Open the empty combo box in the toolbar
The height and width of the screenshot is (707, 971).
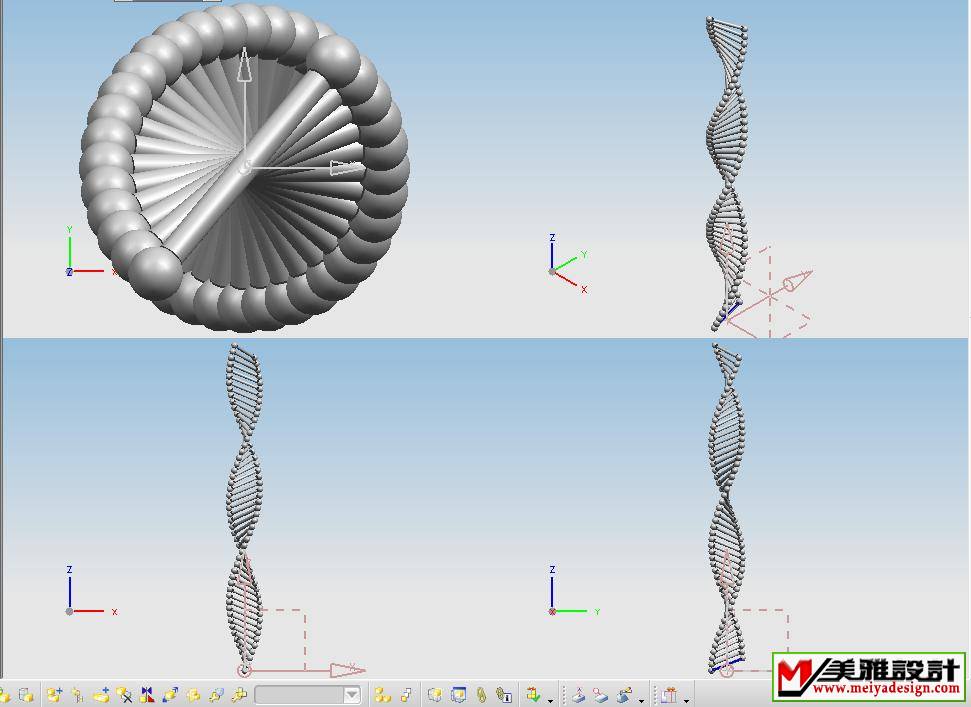[x=308, y=695]
